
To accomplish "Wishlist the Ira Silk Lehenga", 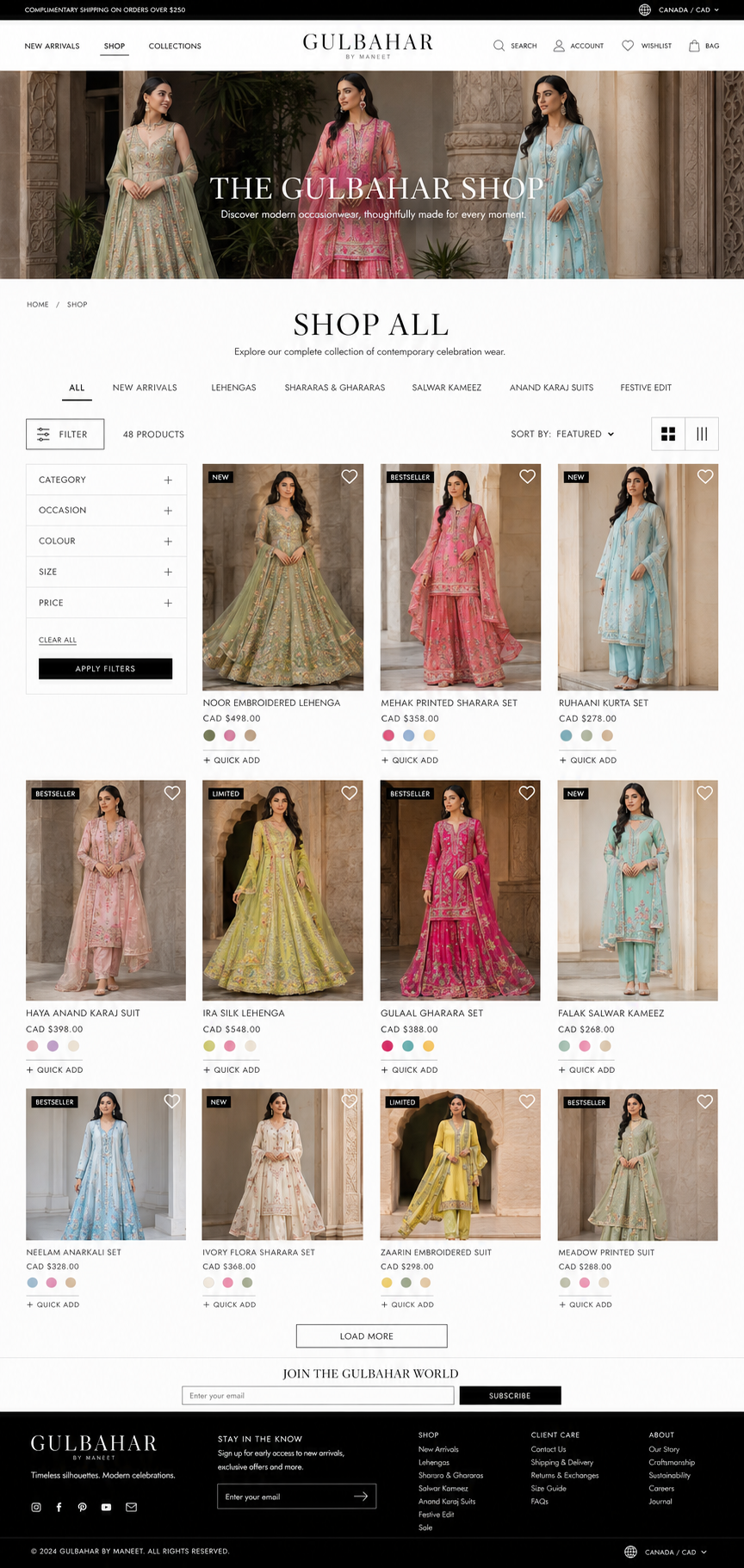I will point(350,792).
